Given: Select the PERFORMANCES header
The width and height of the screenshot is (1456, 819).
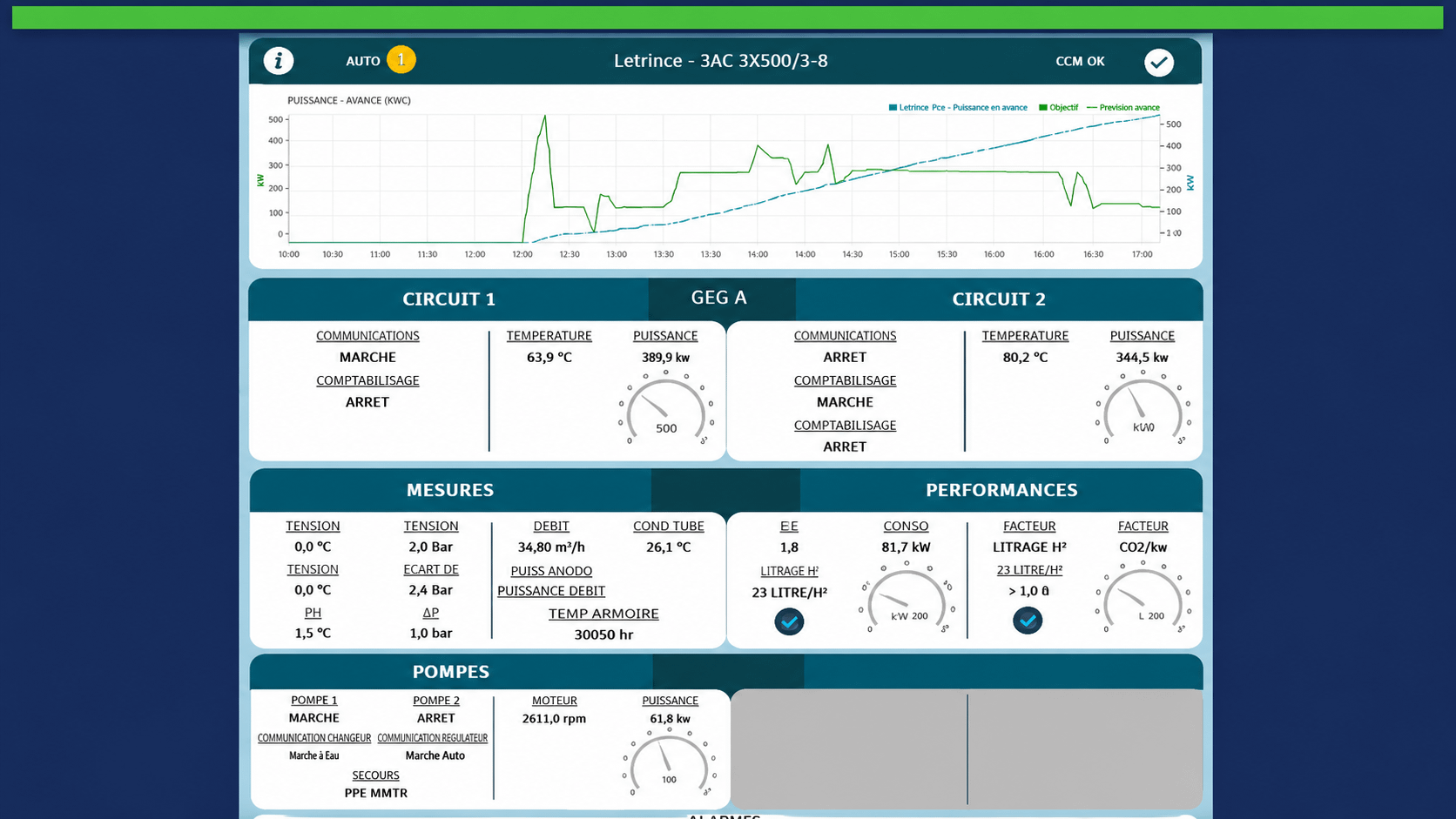Looking at the screenshot, I should click(x=1001, y=490).
